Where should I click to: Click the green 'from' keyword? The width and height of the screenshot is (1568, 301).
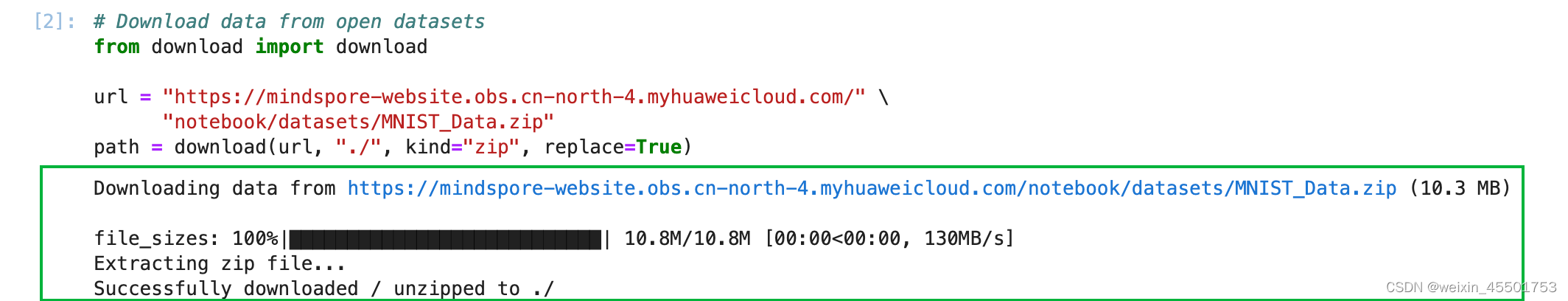116,46
